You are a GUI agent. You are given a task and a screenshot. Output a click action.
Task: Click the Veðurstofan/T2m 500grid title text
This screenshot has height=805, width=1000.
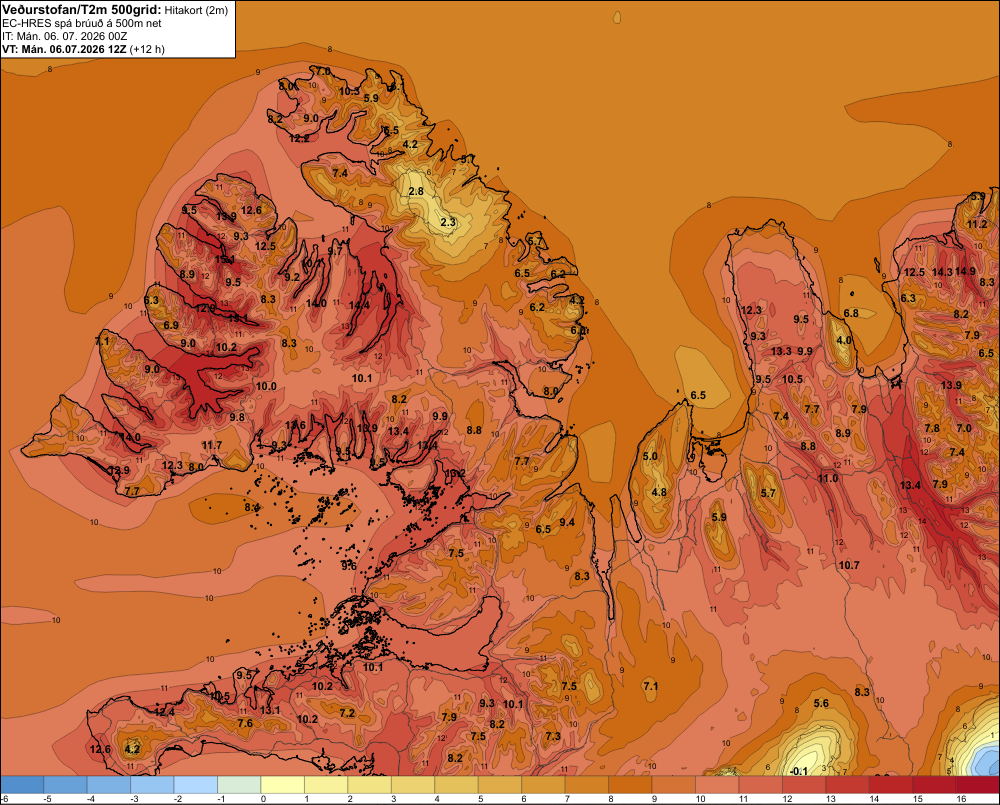[x=81, y=10]
